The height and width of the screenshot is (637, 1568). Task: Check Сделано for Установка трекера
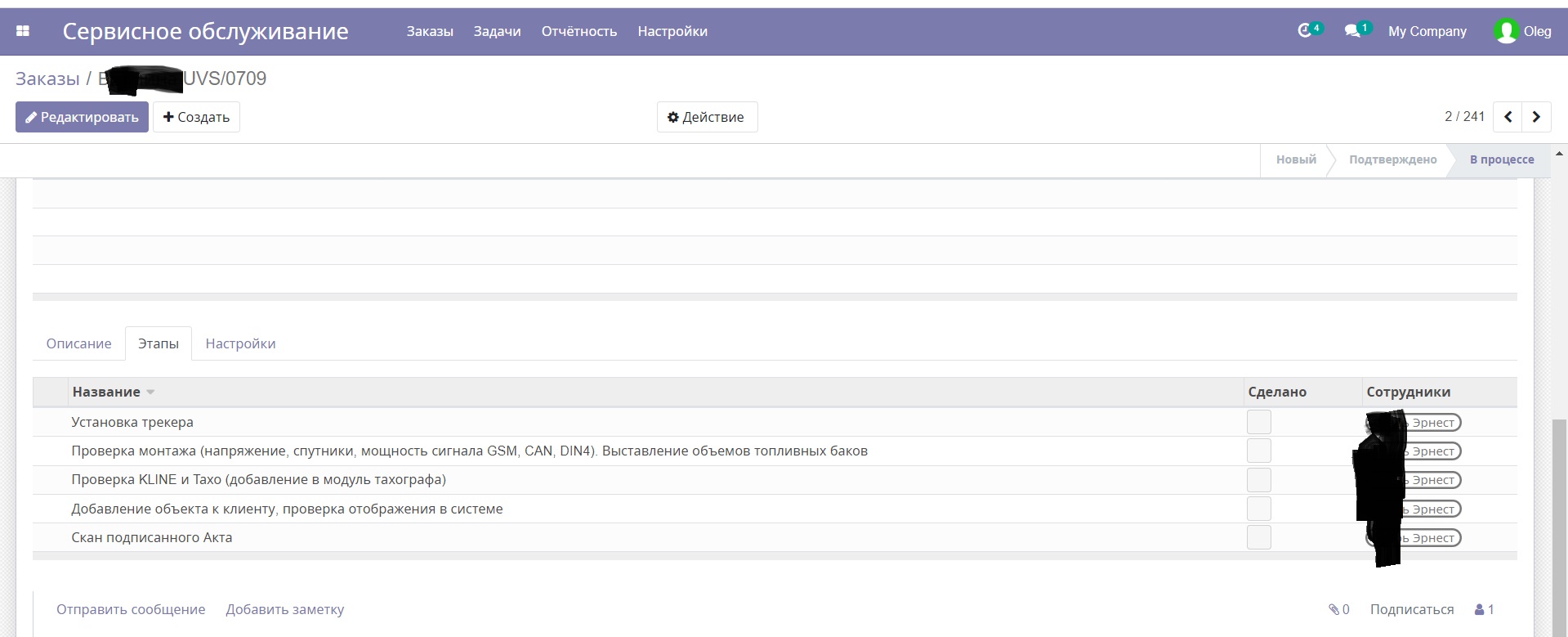[x=1258, y=422]
